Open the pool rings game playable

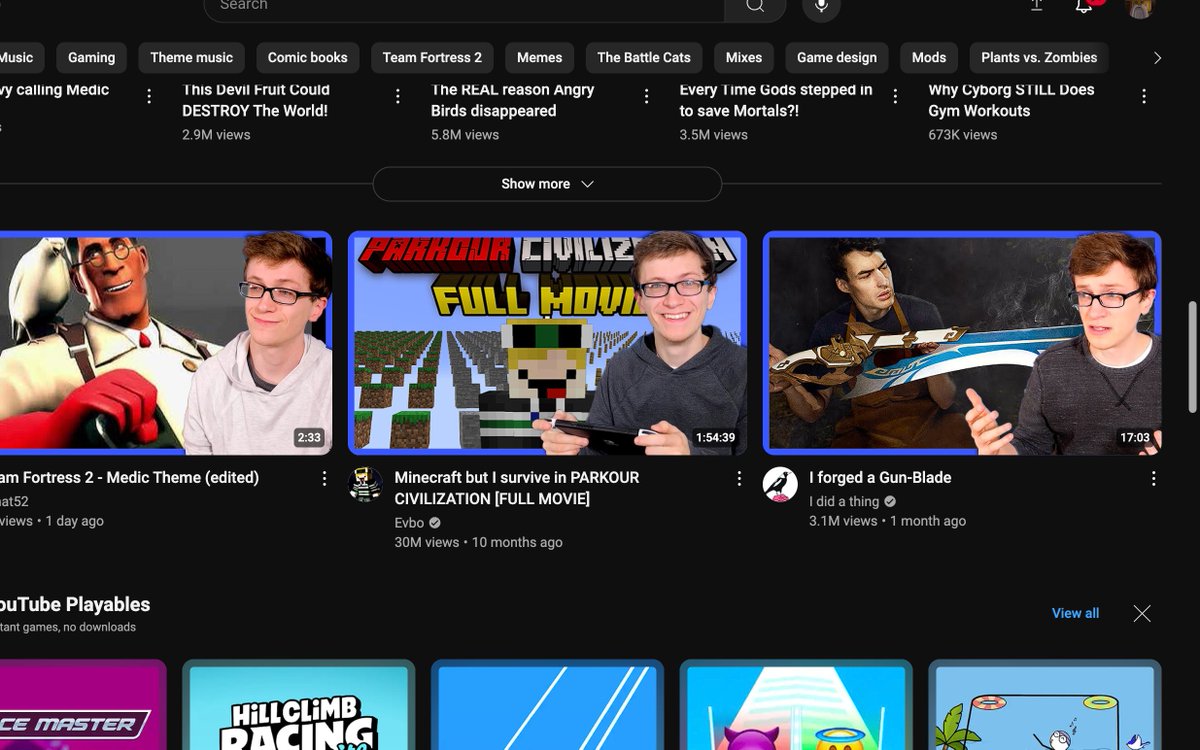click(x=1045, y=706)
